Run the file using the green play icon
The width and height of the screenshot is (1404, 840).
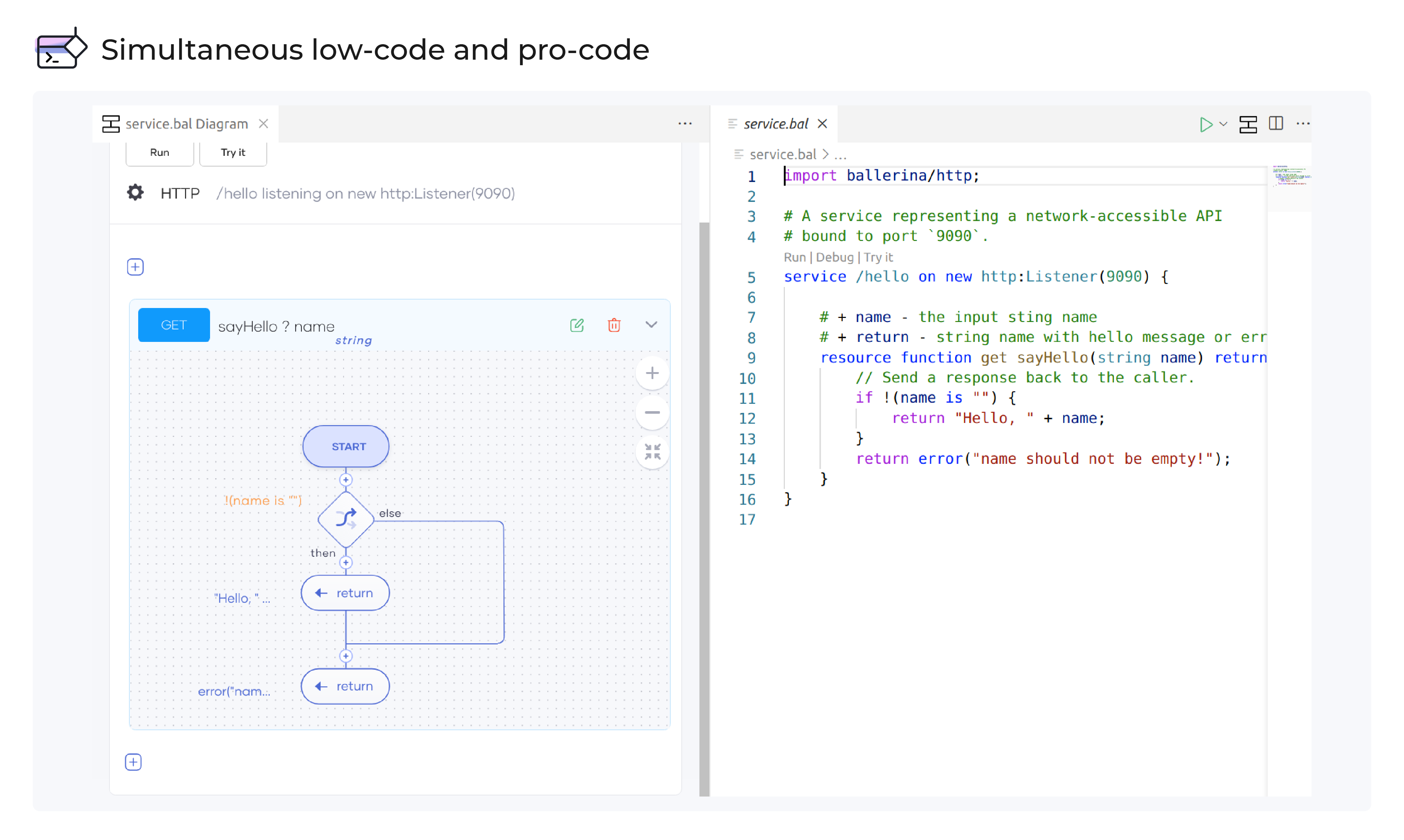pos(1206,124)
